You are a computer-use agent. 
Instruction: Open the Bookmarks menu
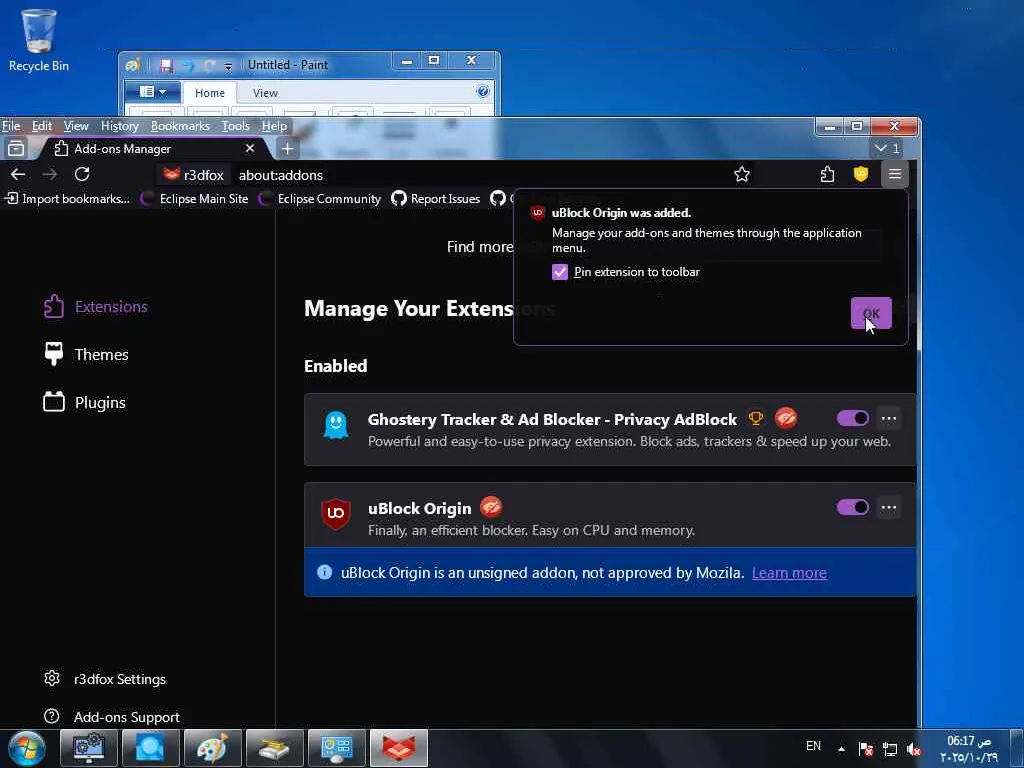pos(180,126)
